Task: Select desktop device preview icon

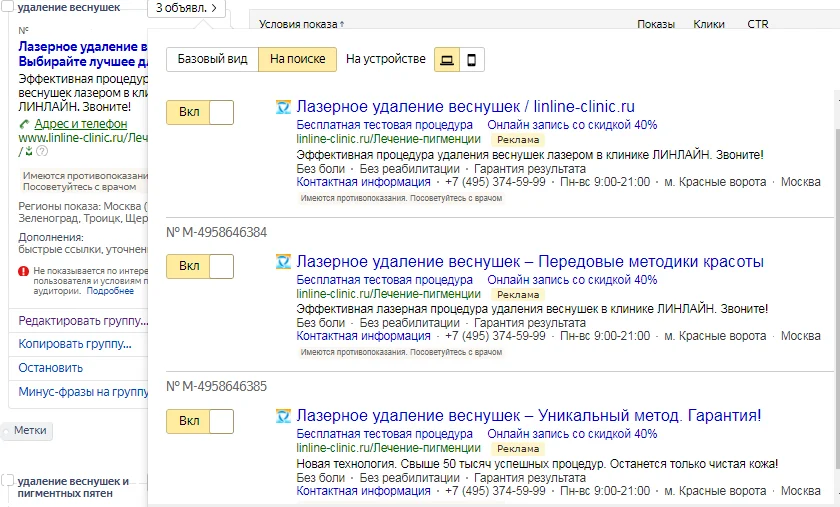Action: pyautogui.click(x=447, y=60)
